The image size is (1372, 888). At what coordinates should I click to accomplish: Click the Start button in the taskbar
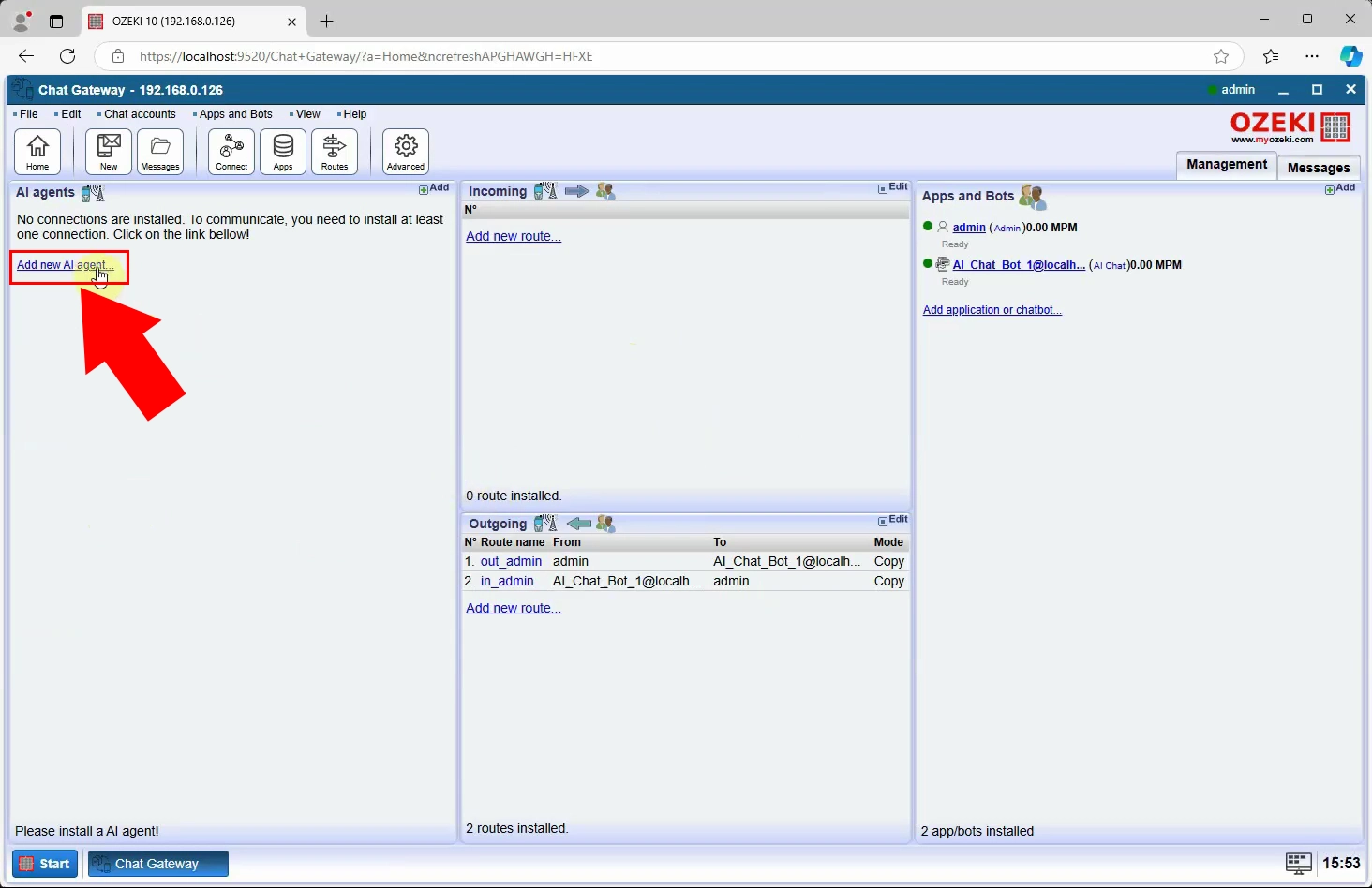tap(44, 864)
